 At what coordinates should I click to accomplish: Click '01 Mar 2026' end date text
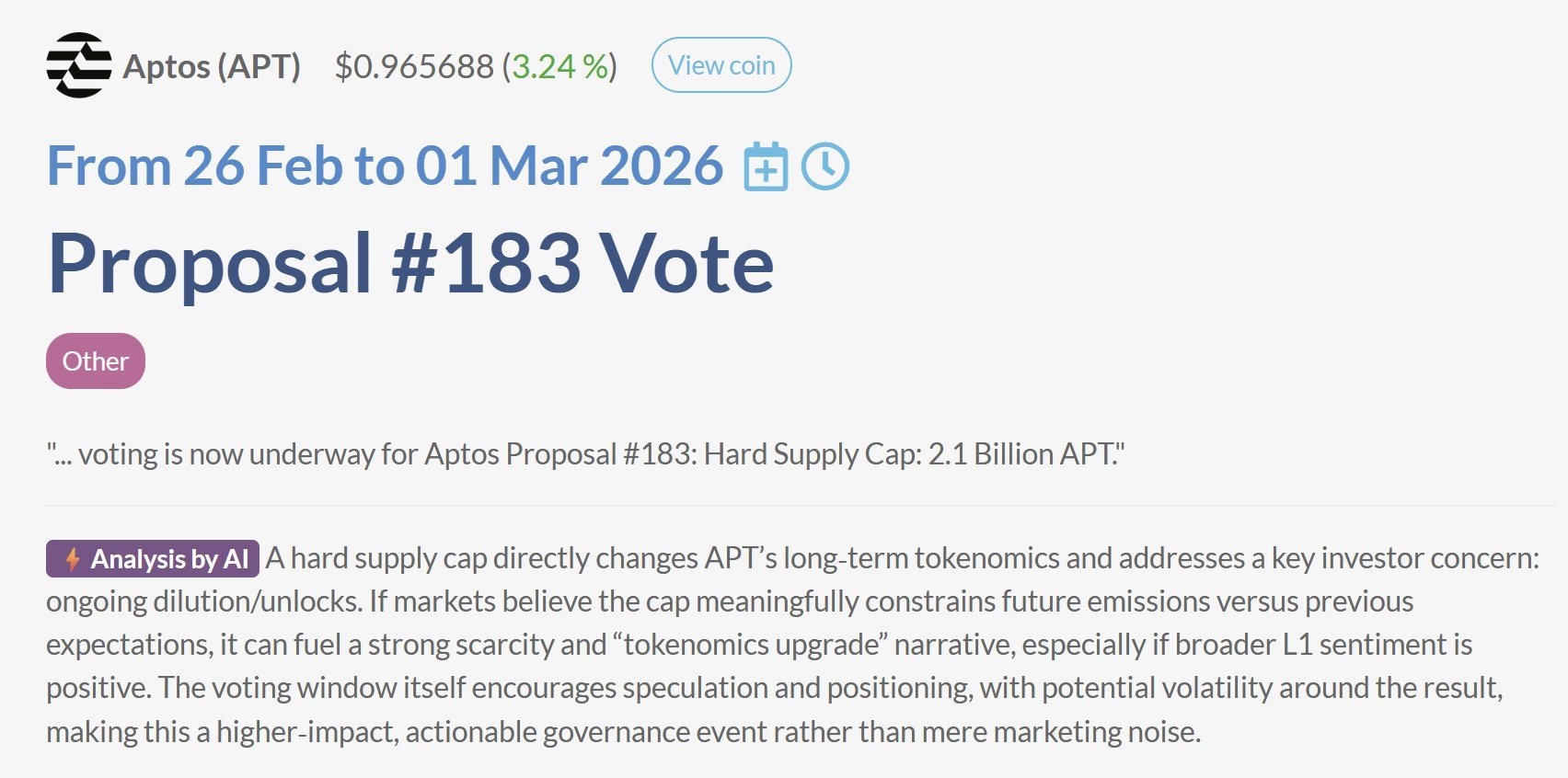pos(569,166)
